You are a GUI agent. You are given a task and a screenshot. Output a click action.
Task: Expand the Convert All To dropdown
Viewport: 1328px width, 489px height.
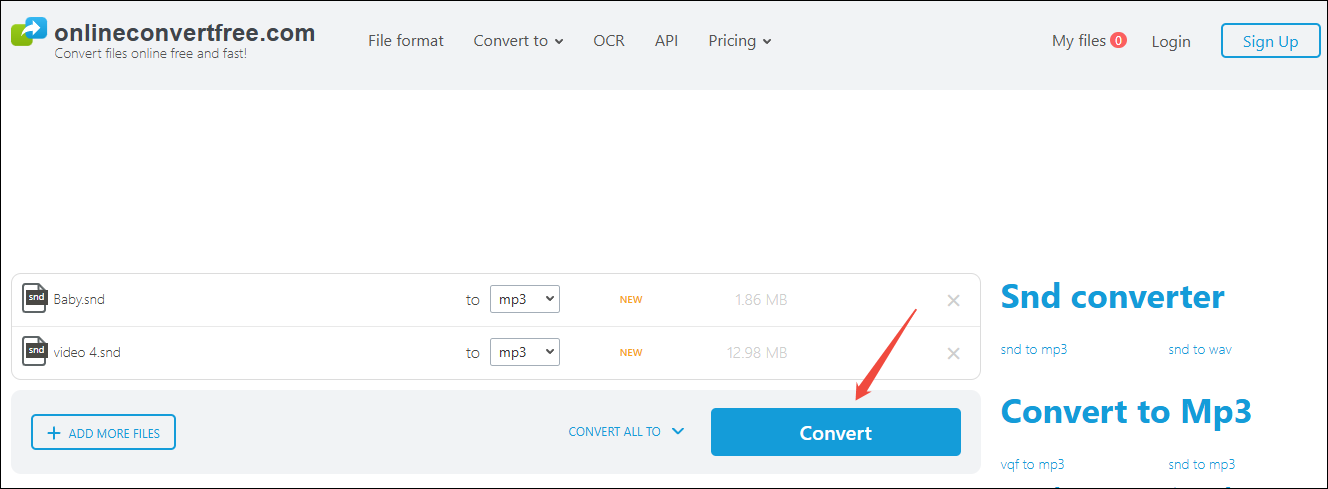point(626,432)
